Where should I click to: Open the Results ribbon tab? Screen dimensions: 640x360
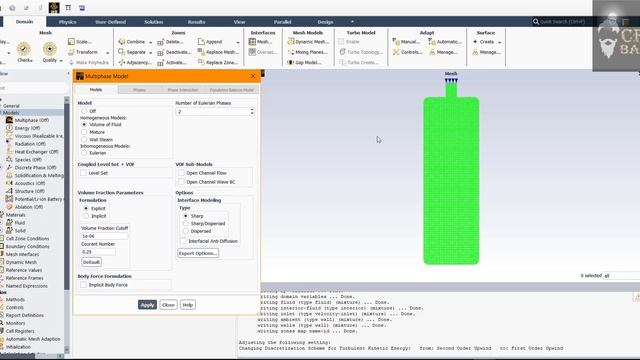[197, 22]
